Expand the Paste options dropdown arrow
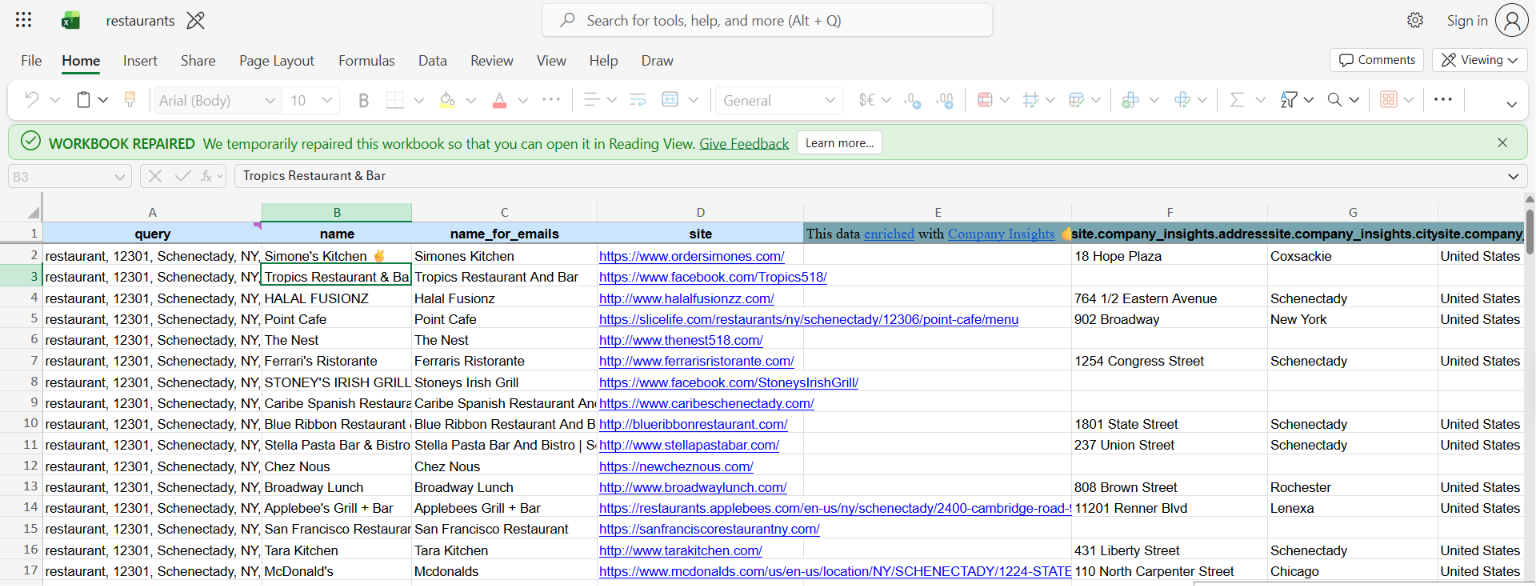The width and height of the screenshot is (1536, 586). coord(105,100)
